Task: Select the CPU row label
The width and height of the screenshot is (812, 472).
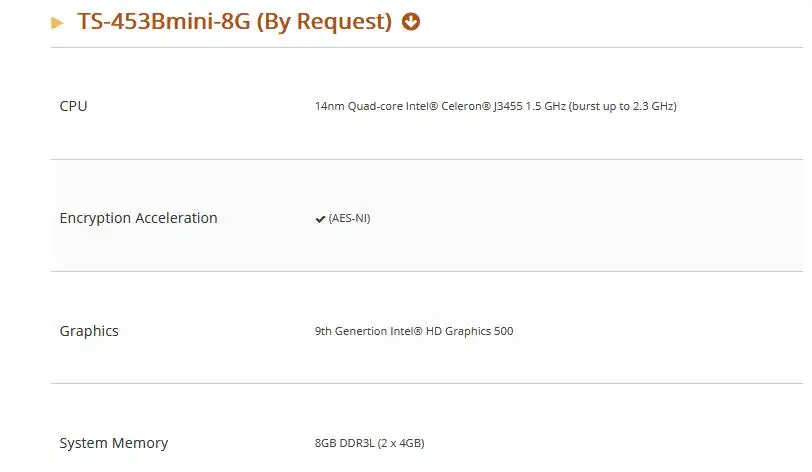Action: pos(74,106)
